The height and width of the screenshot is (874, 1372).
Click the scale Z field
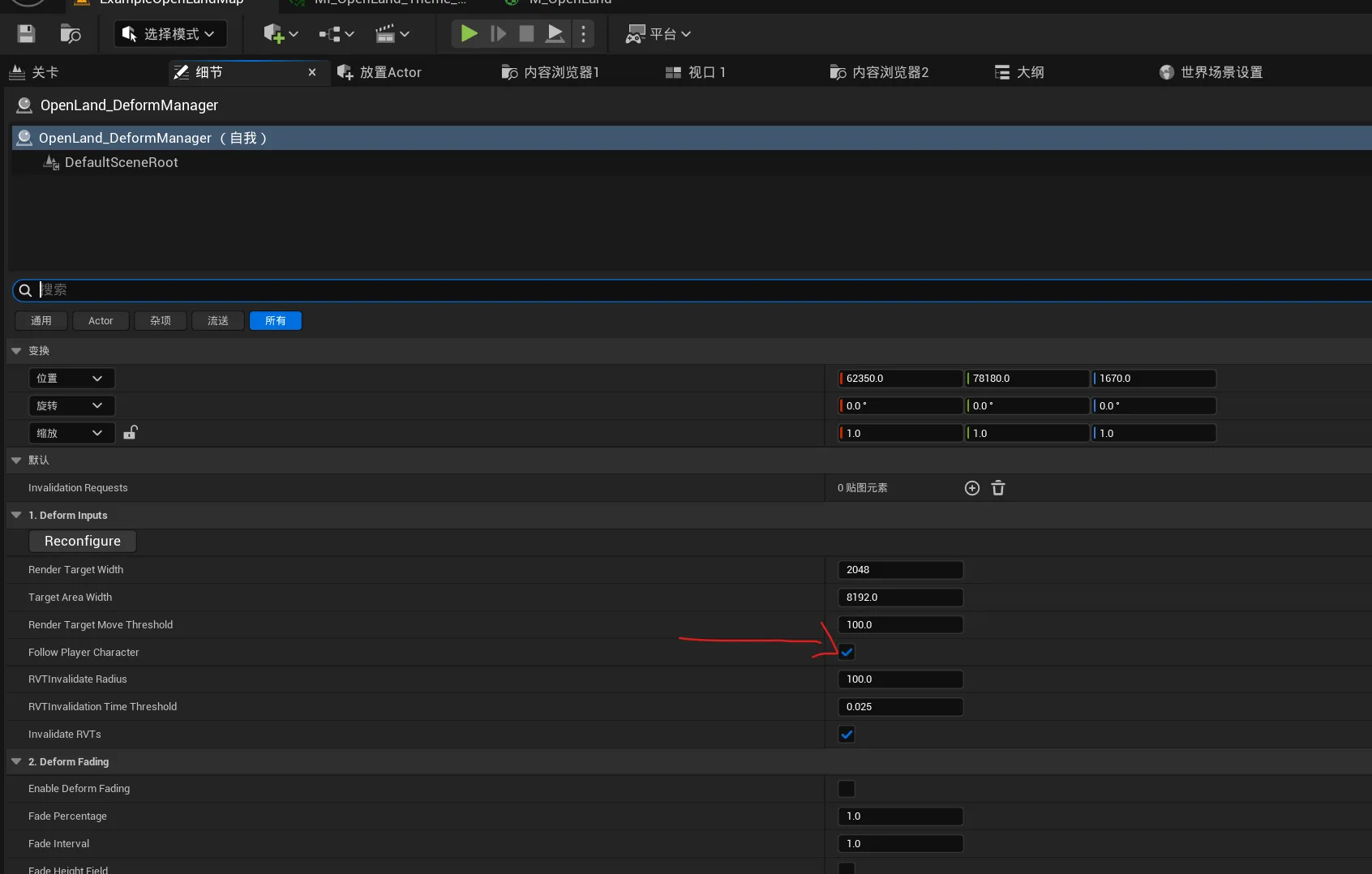1154,433
